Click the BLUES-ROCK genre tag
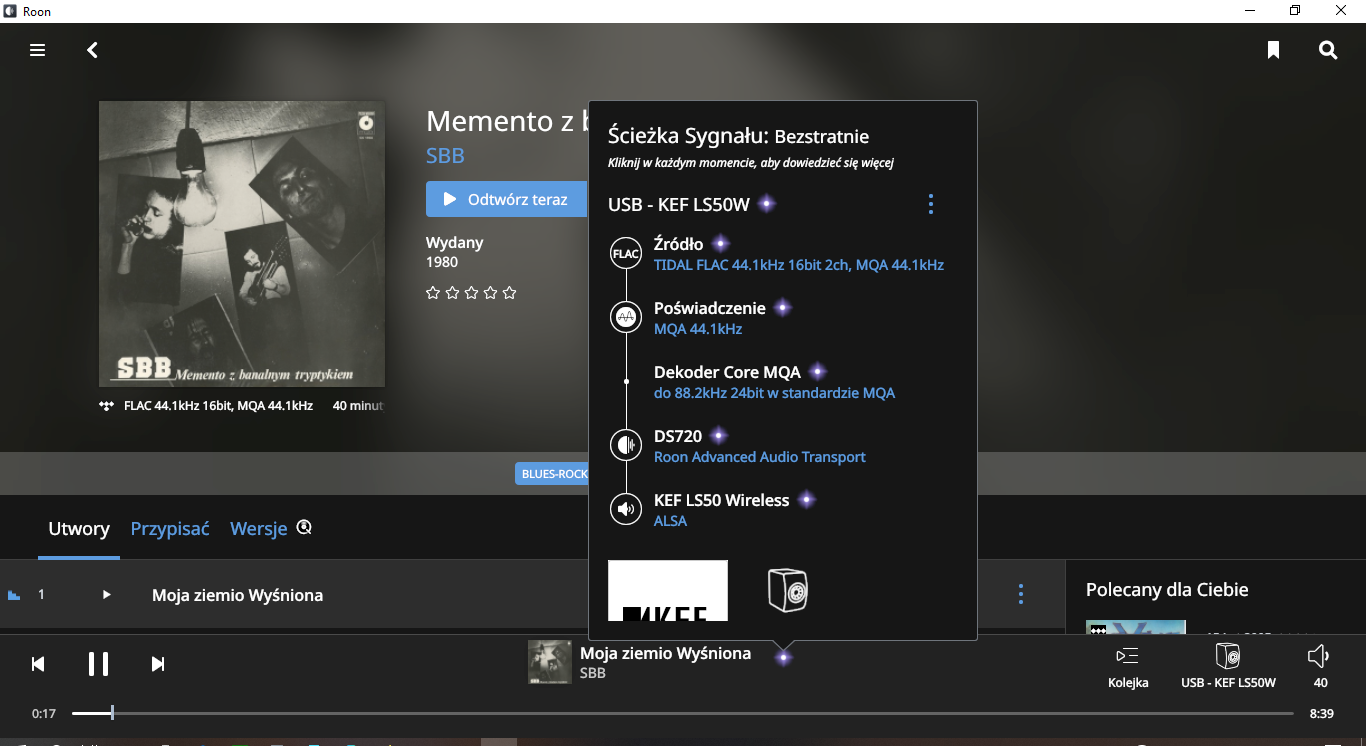 click(x=552, y=474)
